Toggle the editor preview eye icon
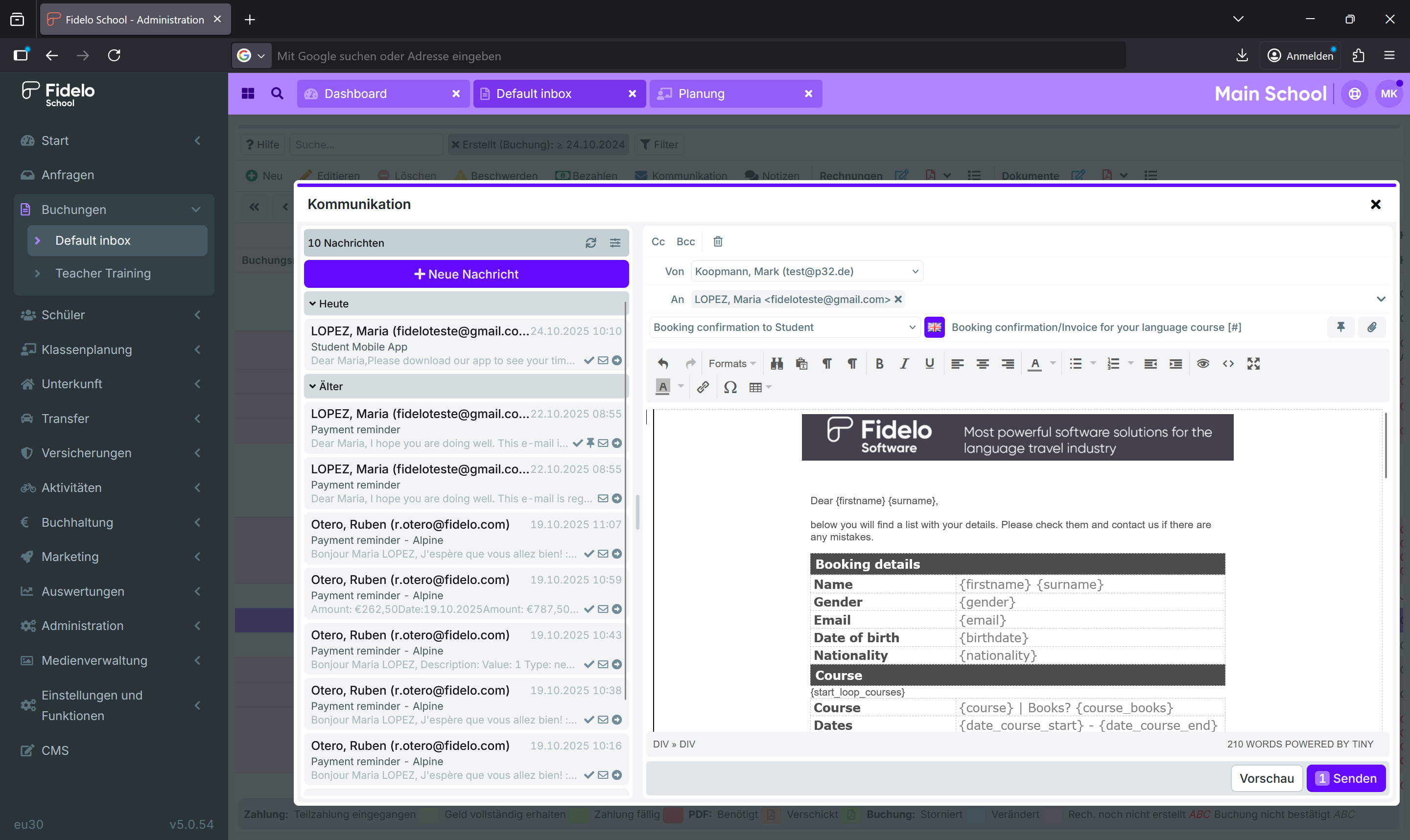Screen dimensions: 1410x840 pos(1203,363)
